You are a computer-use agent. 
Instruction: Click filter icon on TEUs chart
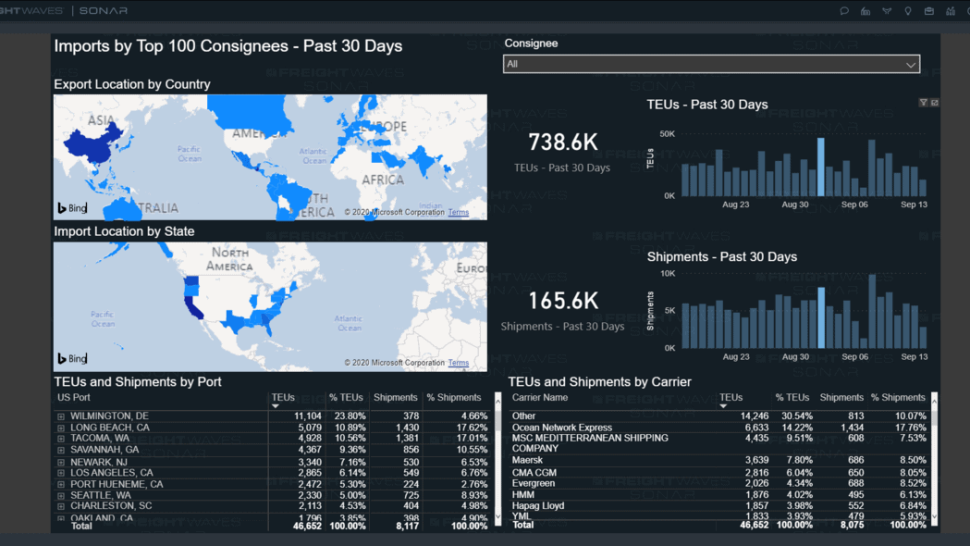tap(923, 103)
